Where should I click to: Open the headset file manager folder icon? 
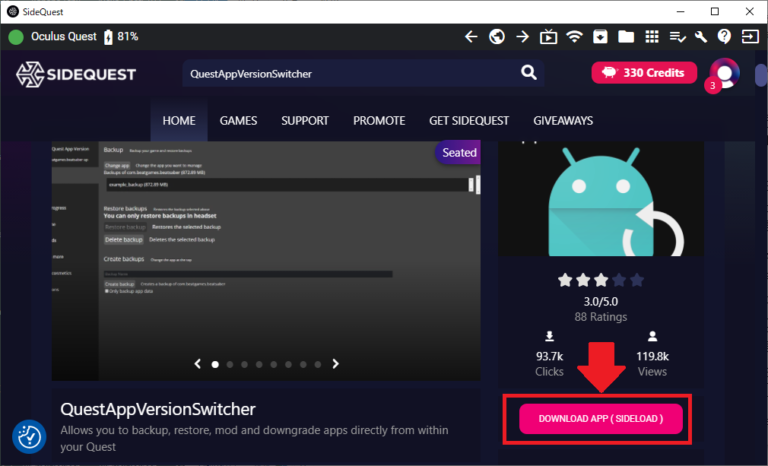pos(626,37)
